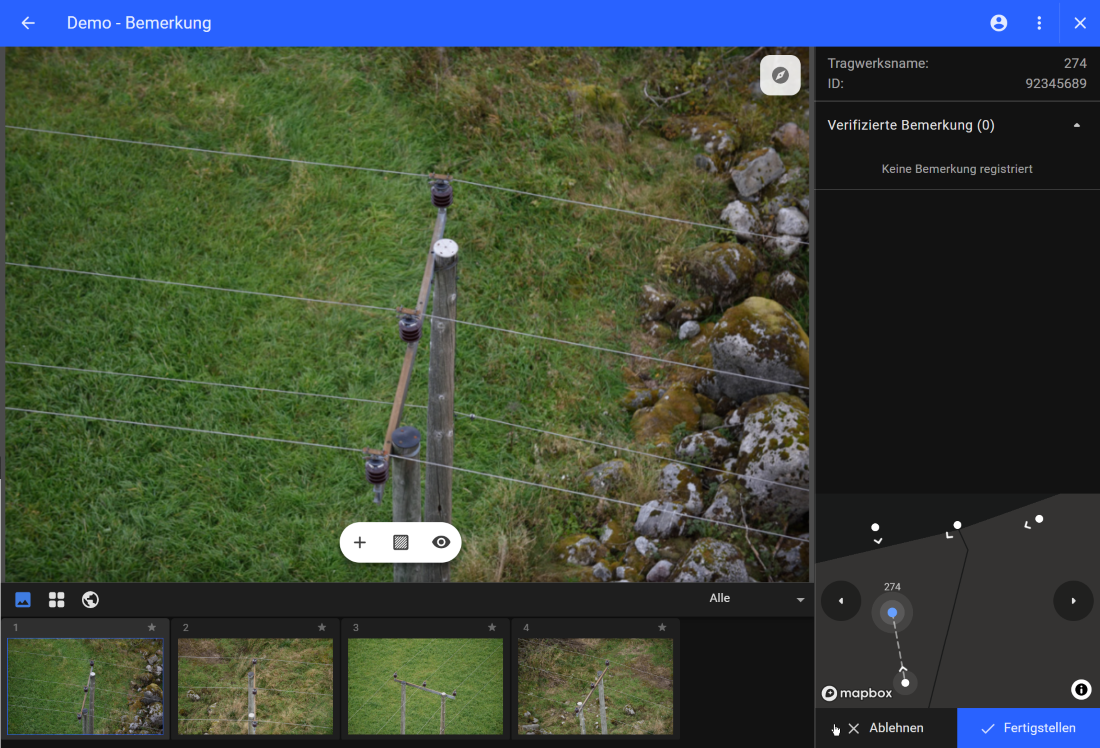The height and width of the screenshot is (748, 1100).
Task: Click the map info icon
Action: point(1080,690)
